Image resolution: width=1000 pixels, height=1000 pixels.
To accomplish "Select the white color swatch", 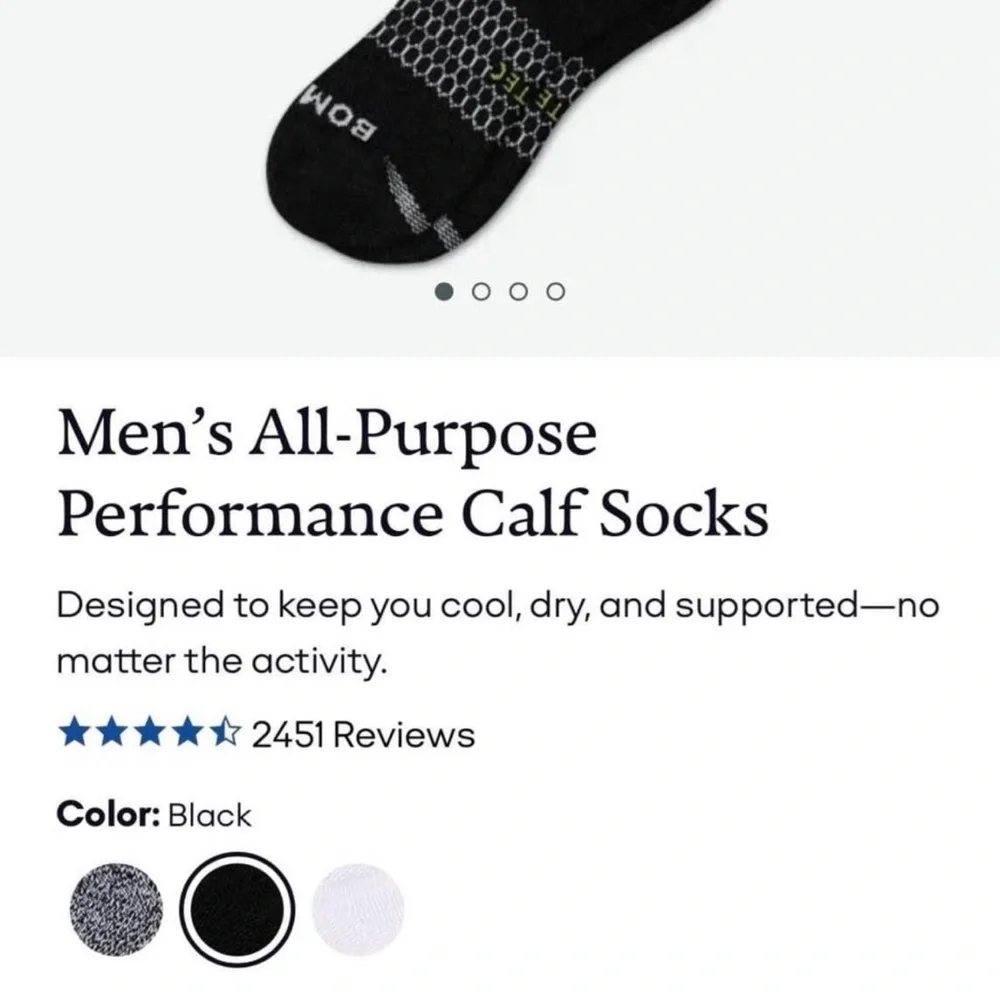I will [357, 908].
